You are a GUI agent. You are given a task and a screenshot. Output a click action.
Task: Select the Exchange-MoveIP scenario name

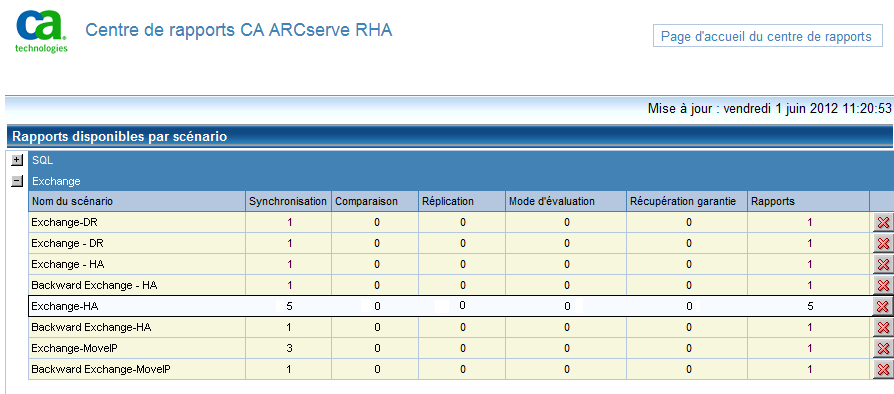point(74,348)
